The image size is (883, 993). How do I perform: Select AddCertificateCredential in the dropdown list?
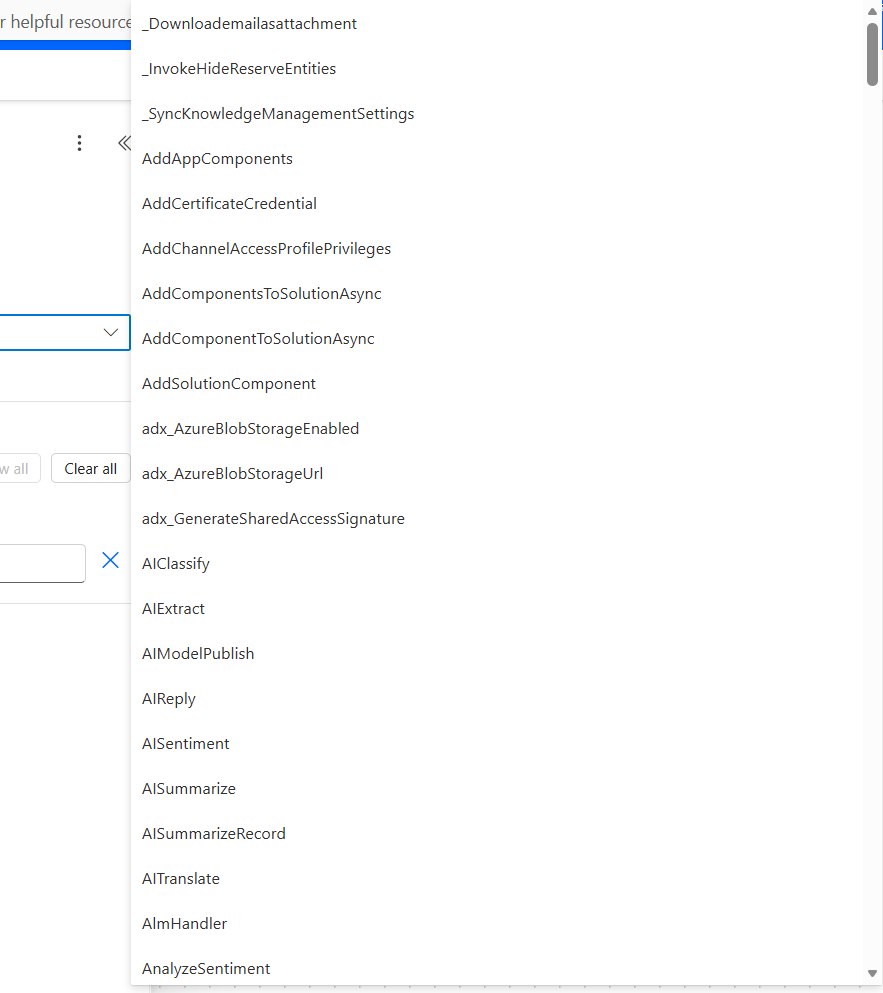tap(229, 204)
